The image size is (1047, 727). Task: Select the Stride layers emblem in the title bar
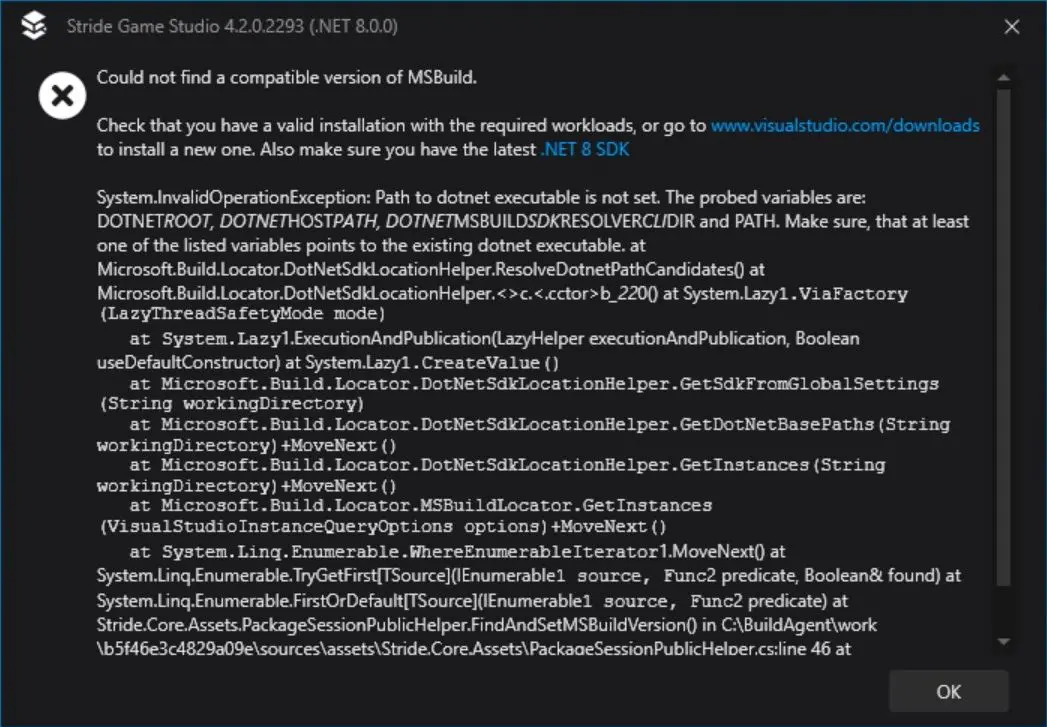tap(31, 26)
